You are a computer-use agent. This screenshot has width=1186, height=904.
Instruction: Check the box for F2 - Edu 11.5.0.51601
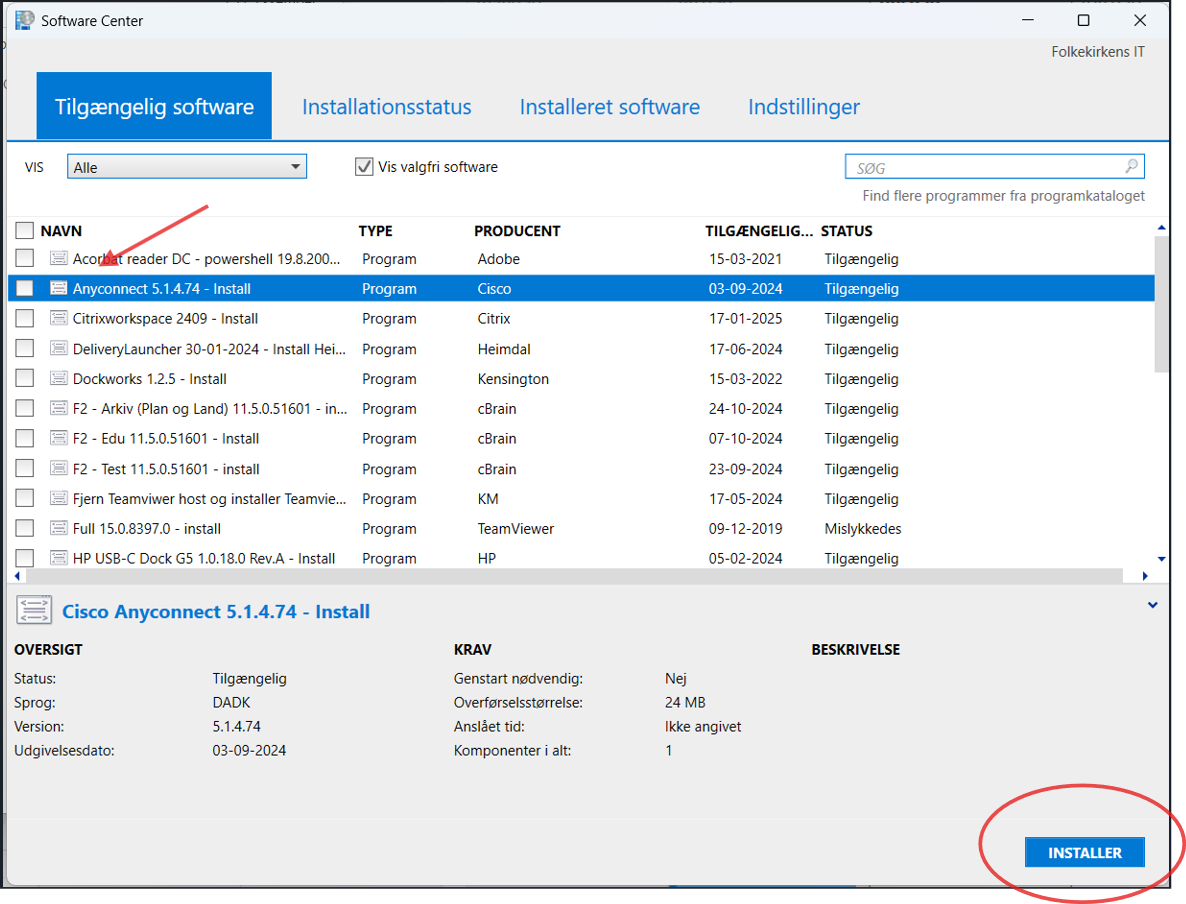coord(25,438)
